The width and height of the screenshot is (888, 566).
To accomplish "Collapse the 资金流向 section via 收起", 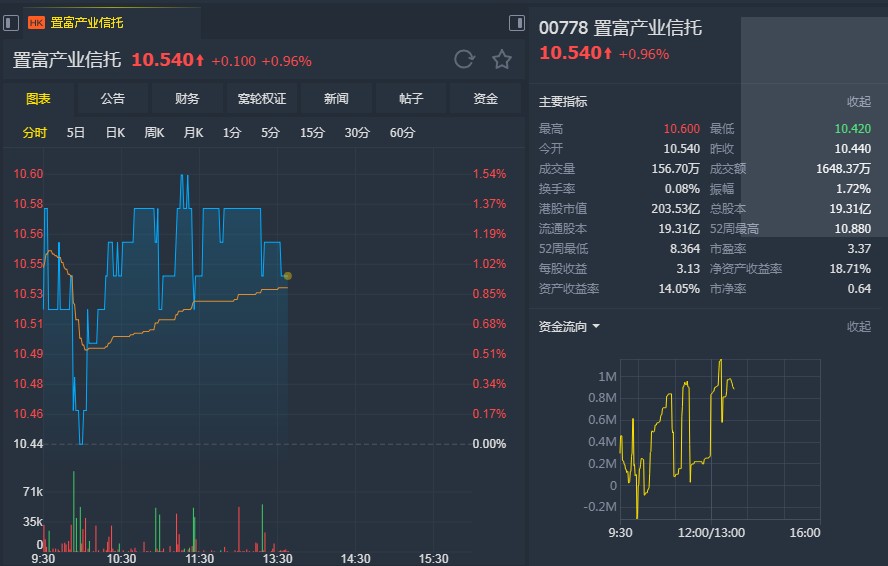I will pyautogui.click(x=859, y=326).
